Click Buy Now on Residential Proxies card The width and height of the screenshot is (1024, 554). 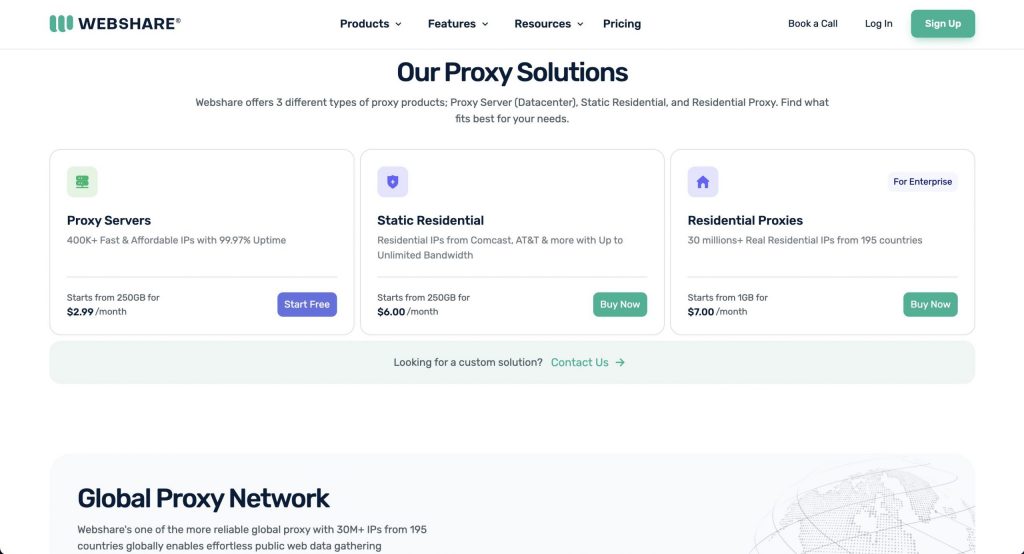click(x=930, y=304)
